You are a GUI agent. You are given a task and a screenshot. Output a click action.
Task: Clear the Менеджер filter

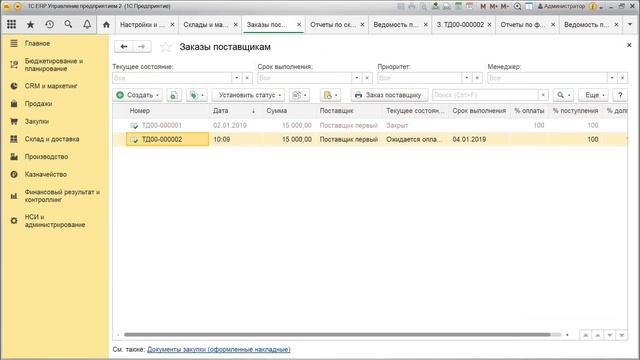(x=622, y=78)
